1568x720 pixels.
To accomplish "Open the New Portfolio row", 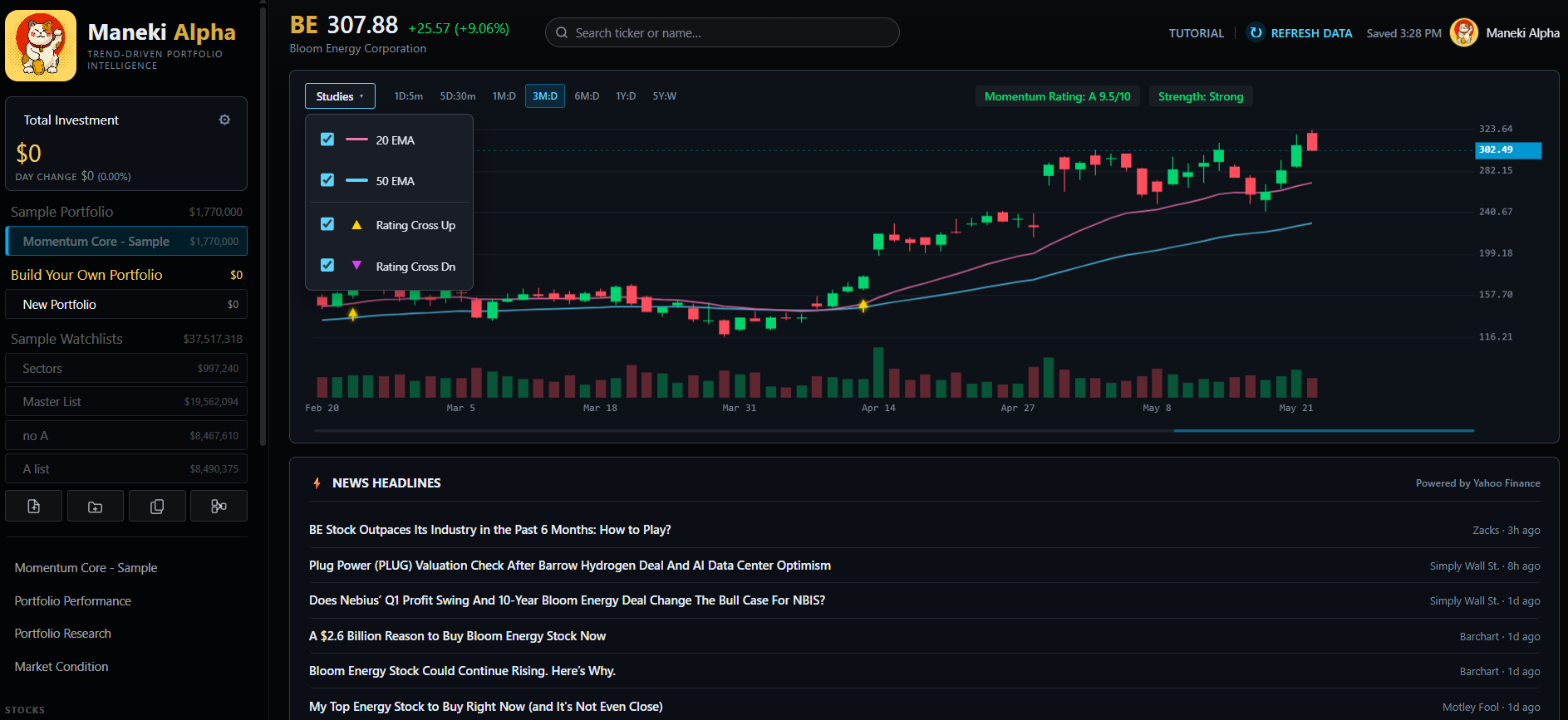I will pyautogui.click(x=126, y=305).
